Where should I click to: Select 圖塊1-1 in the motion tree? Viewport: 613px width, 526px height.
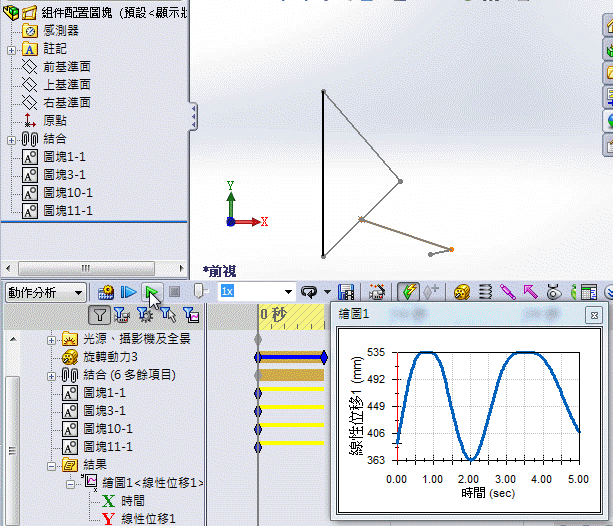104,393
